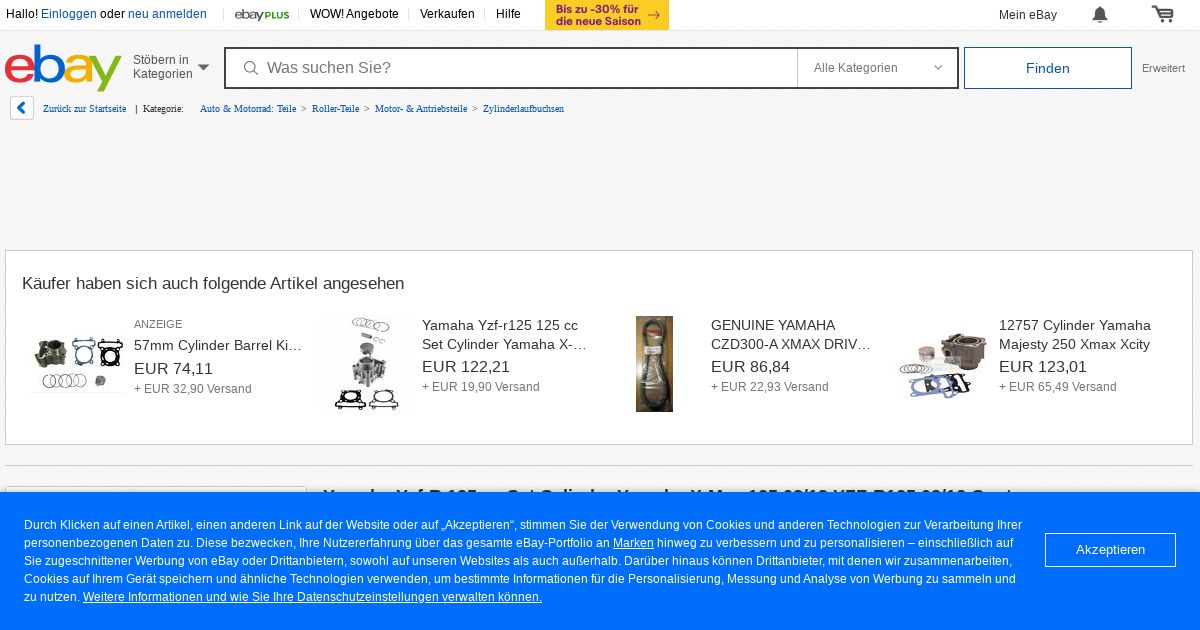1200x630 pixels.
Task: Open GENUINE YAMAHA CZD300-A XMAX title
Action: tap(791, 335)
